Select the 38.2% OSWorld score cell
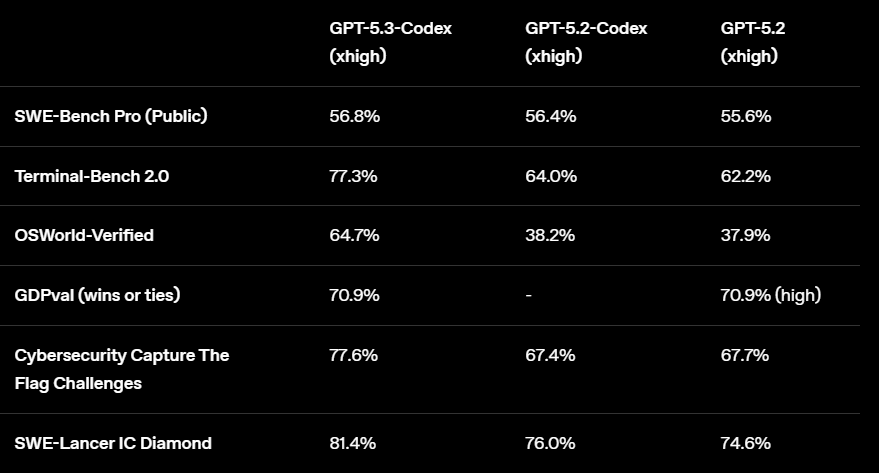The height and width of the screenshot is (473, 879). 550,235
